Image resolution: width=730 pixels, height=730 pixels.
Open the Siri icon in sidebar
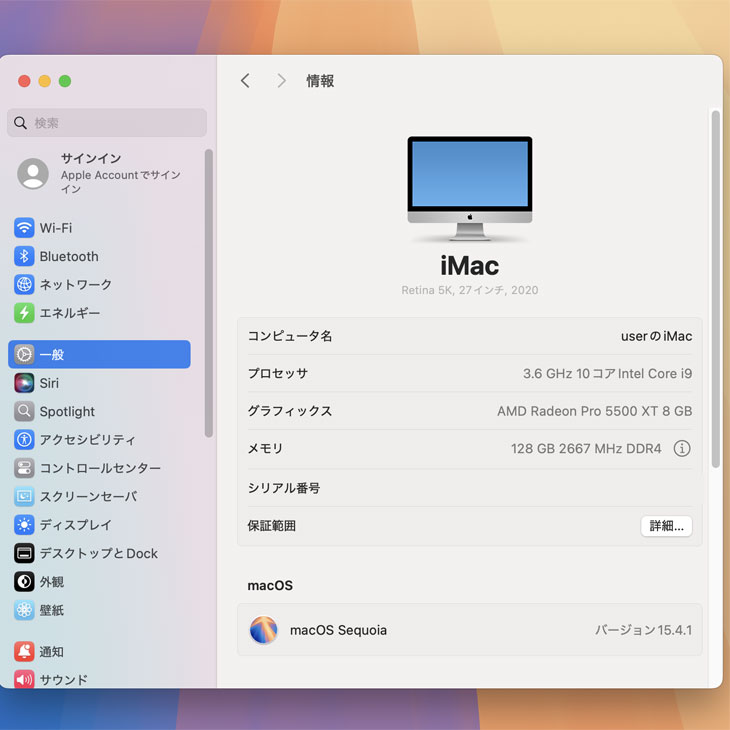tap(24, 383)
